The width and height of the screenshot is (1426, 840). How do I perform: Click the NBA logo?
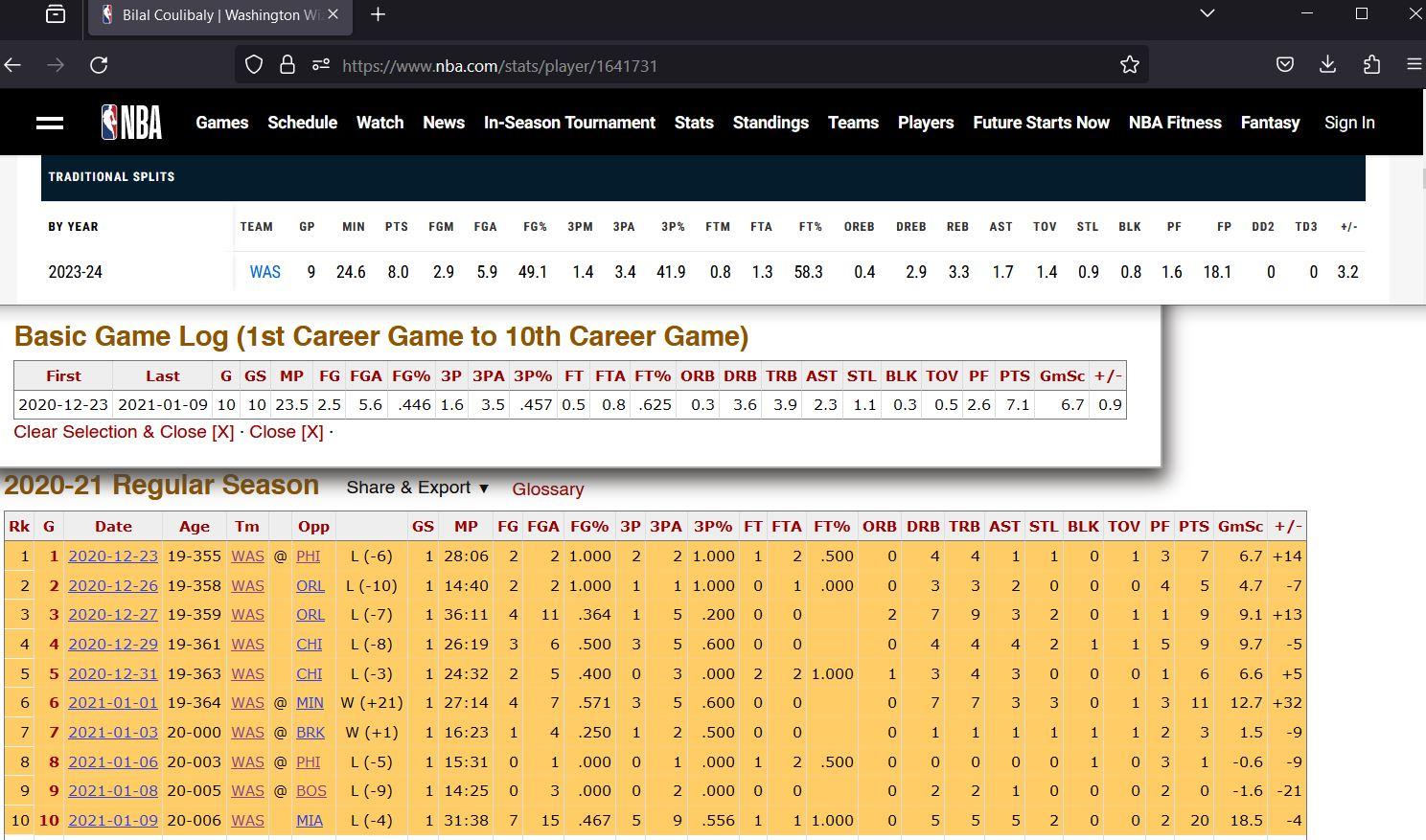click(x=131, y=123)
